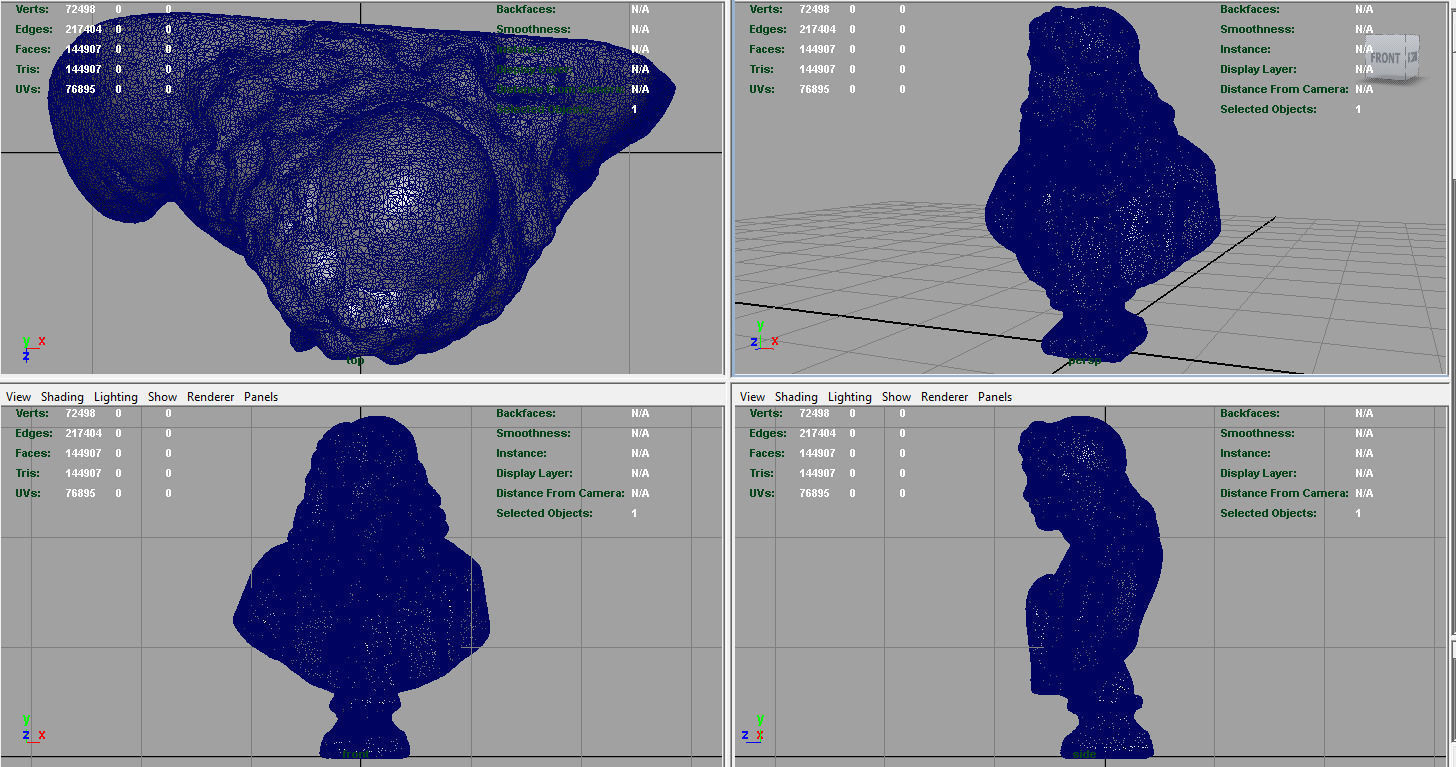Click 'Verts:' label in the top view HUD
Screen dimensions: 1456x767
pos(31,9)
